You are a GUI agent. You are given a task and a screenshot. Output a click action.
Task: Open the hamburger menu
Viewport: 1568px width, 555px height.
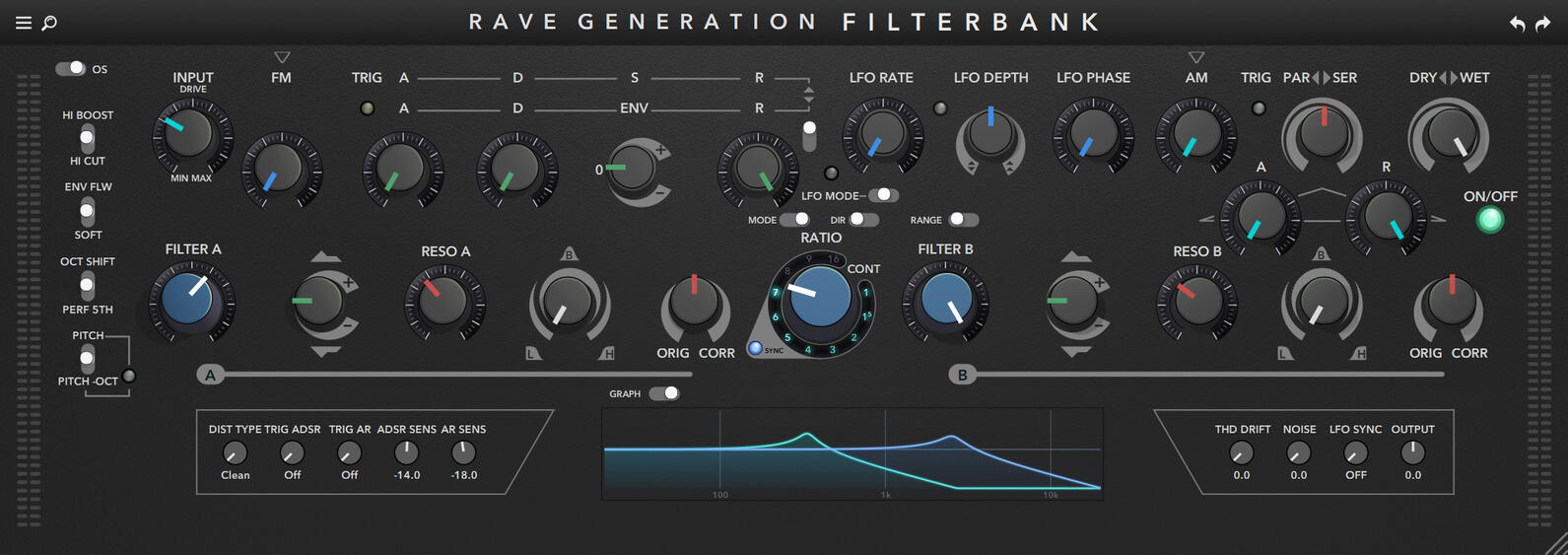pos(24,23)
